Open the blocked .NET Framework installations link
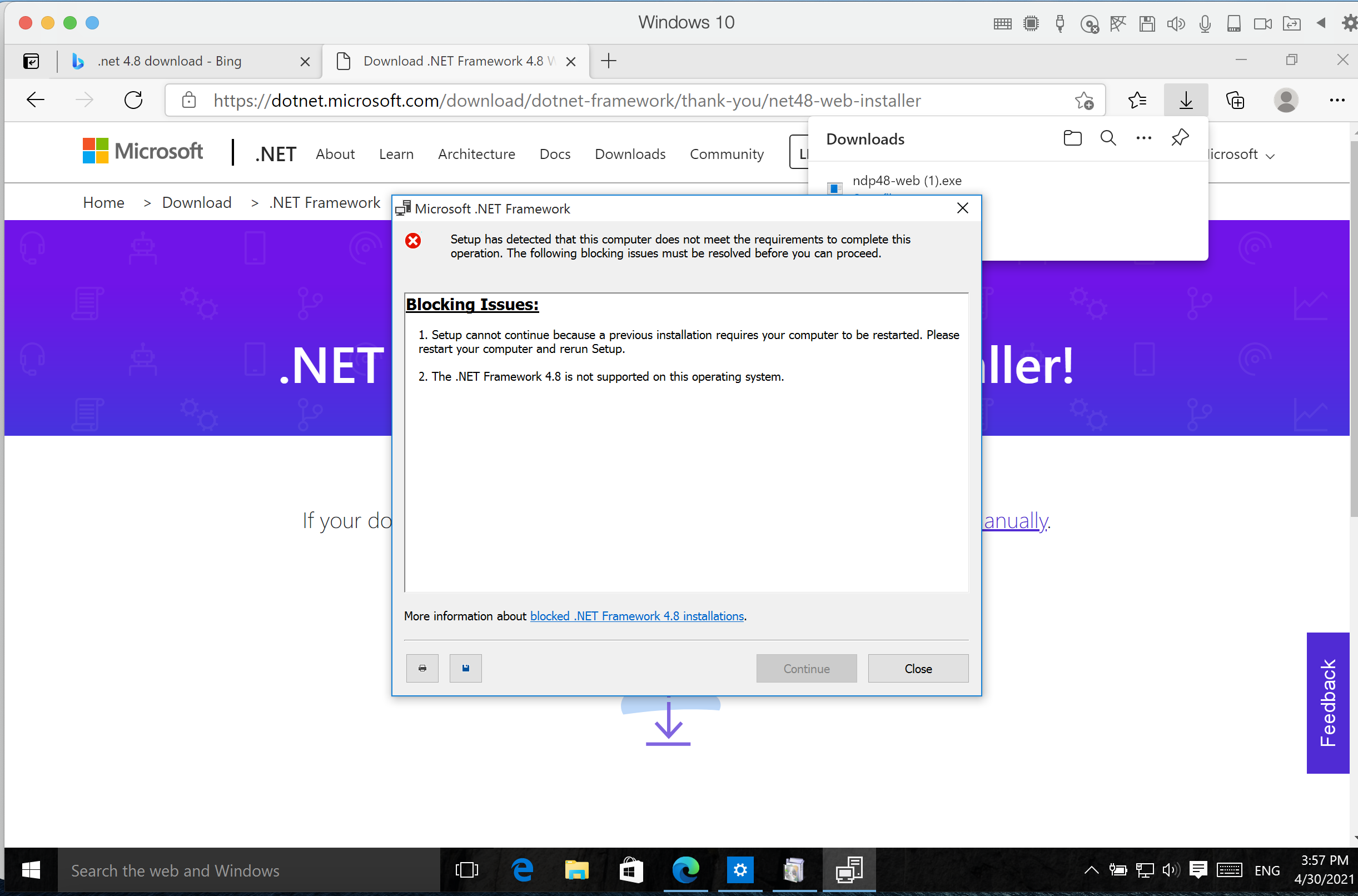Viewport: 1358px width, 896px height. click(636, 616)
